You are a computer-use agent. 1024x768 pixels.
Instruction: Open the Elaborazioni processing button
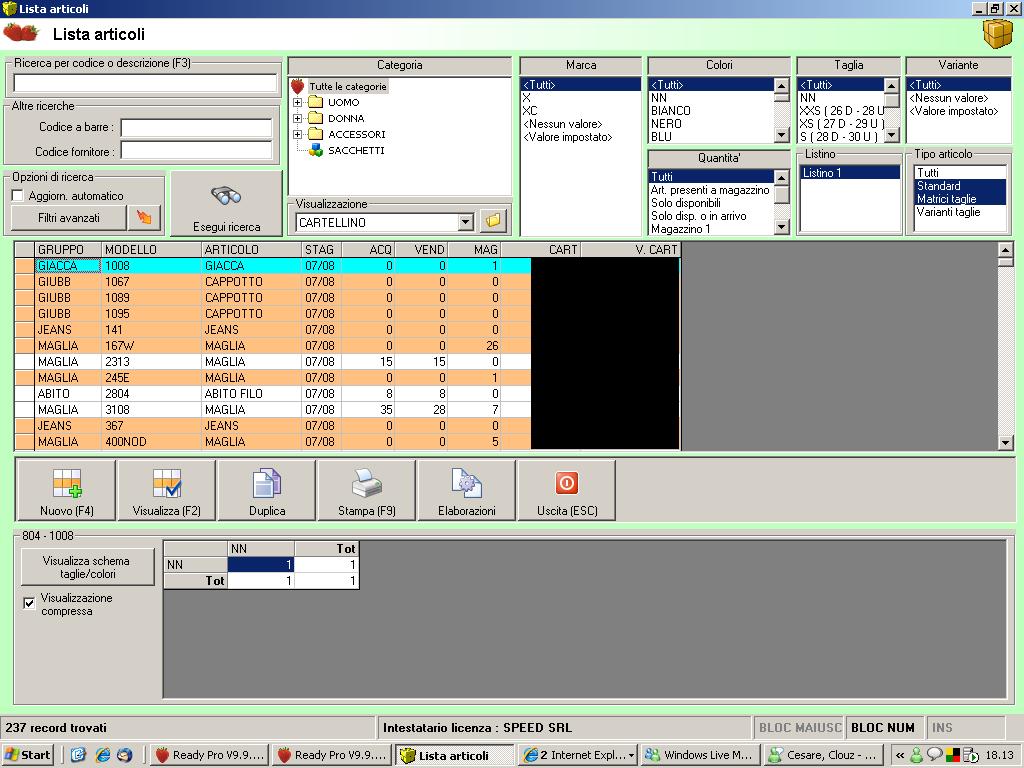pyautogui.click(x=467, y=490)
